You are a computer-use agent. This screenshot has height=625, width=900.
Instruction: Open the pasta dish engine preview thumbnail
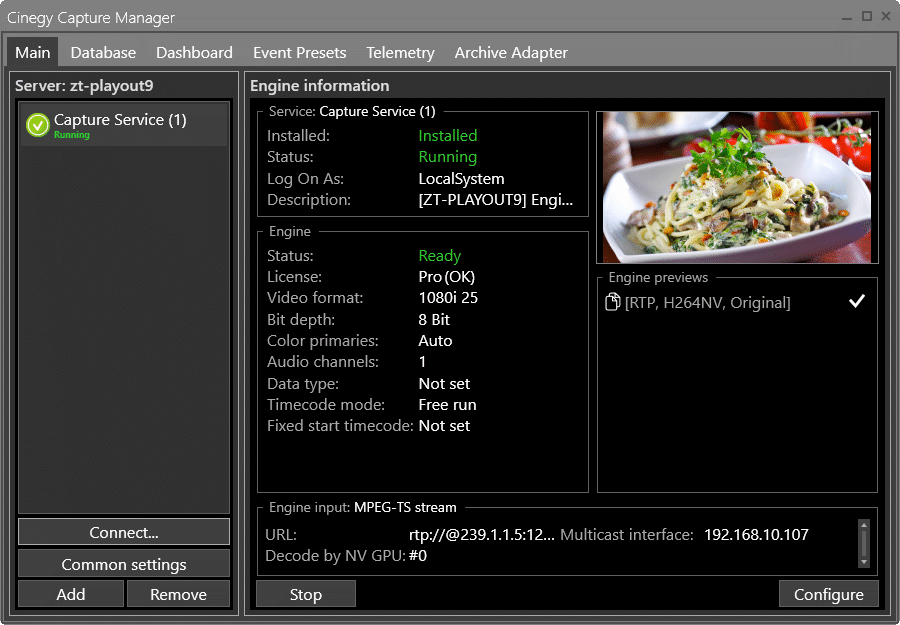pos(736,186)
